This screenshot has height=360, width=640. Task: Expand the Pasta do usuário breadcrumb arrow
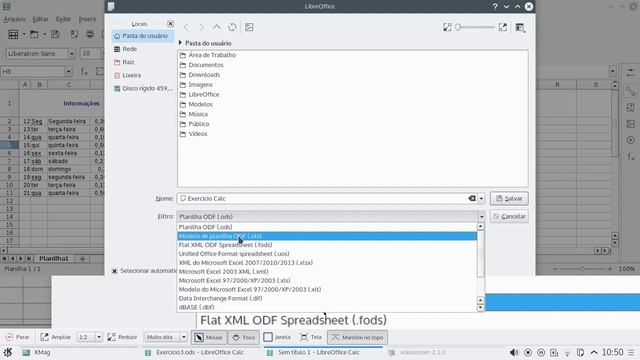180,42
